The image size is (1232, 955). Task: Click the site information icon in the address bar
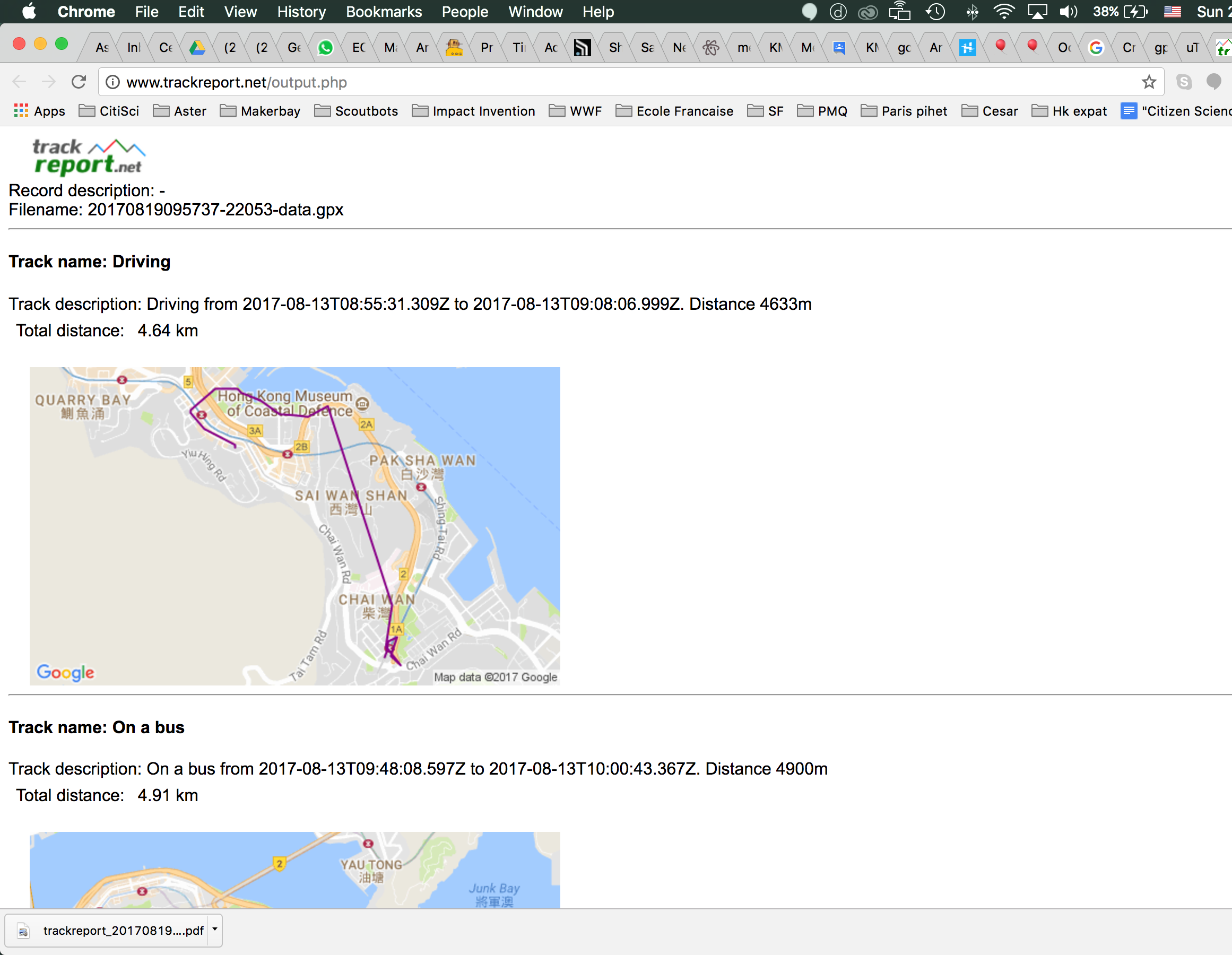[x=113, y=82]
